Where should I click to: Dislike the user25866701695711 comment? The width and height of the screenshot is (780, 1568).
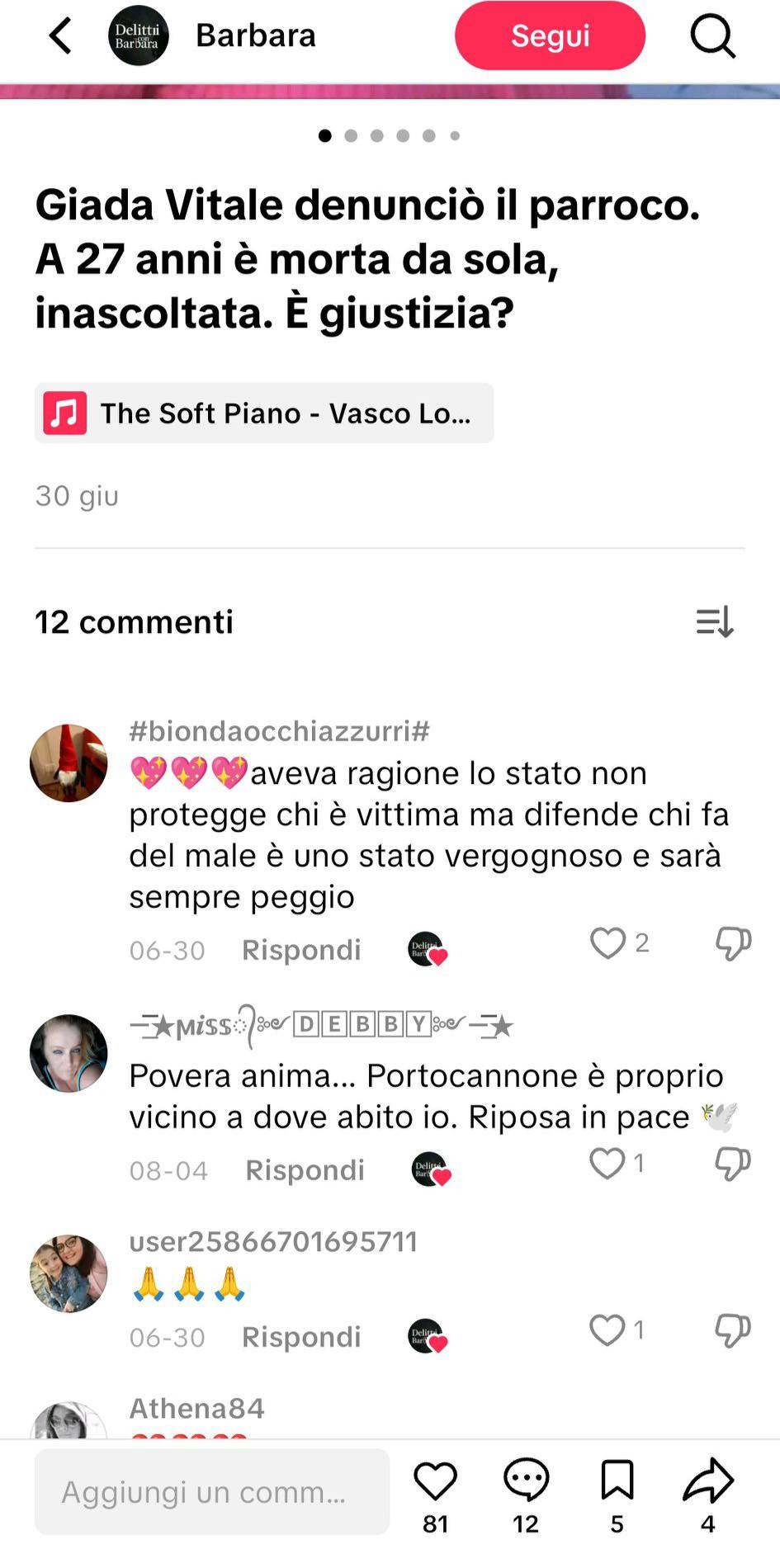click(733, 1330)
